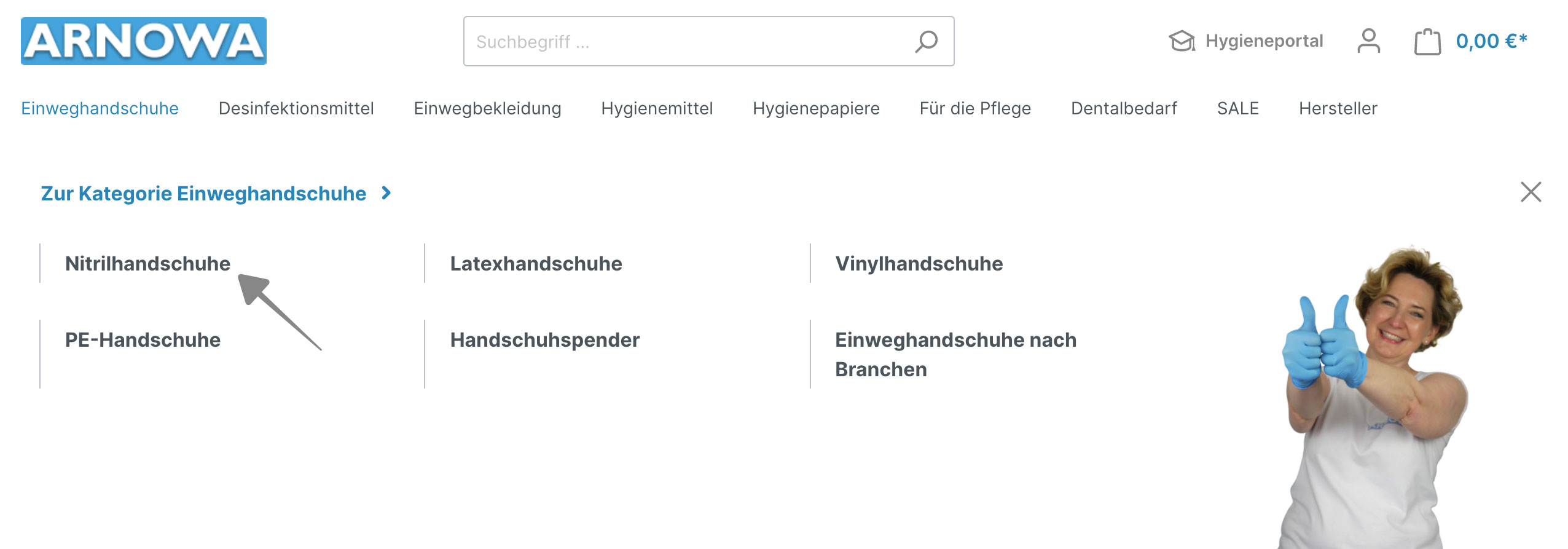The height and width of the screenshot is (549, 1568).
Task: Open the shopping cart bag icon
Action: pyautogui.click(x=1427, y=42)
